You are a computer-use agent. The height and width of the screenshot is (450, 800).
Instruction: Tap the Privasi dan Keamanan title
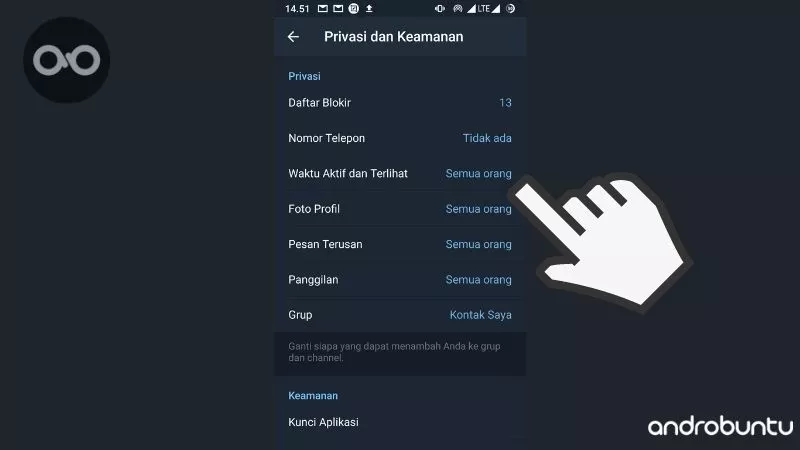point(393,37)
